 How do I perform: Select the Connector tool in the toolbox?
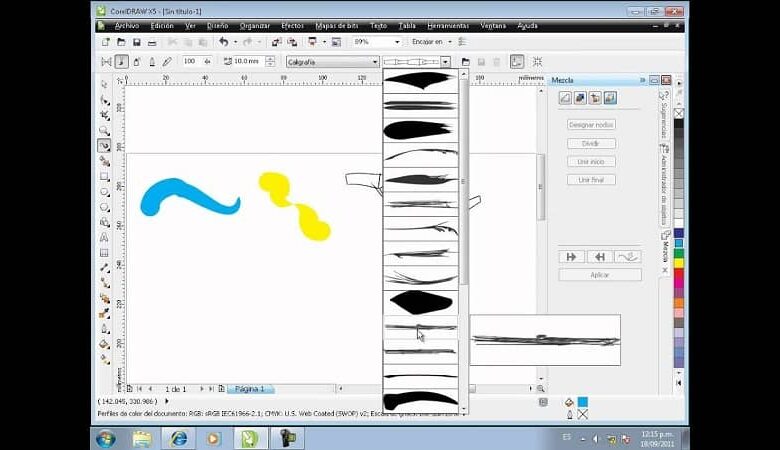click(x=104, y=283)
